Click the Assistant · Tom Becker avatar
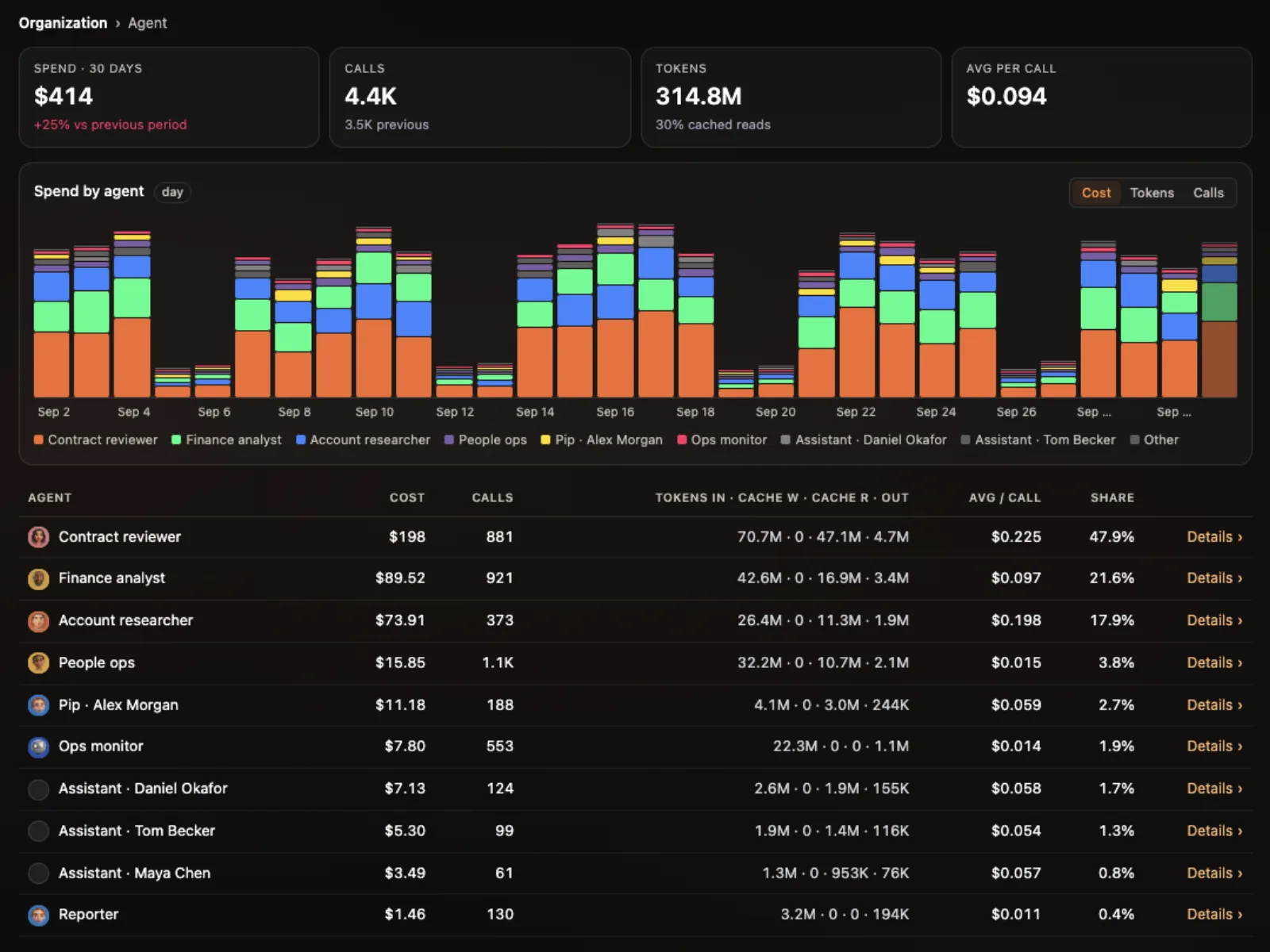The width and height of the screenshot is (1270, 952). click(x=38, y=831)
